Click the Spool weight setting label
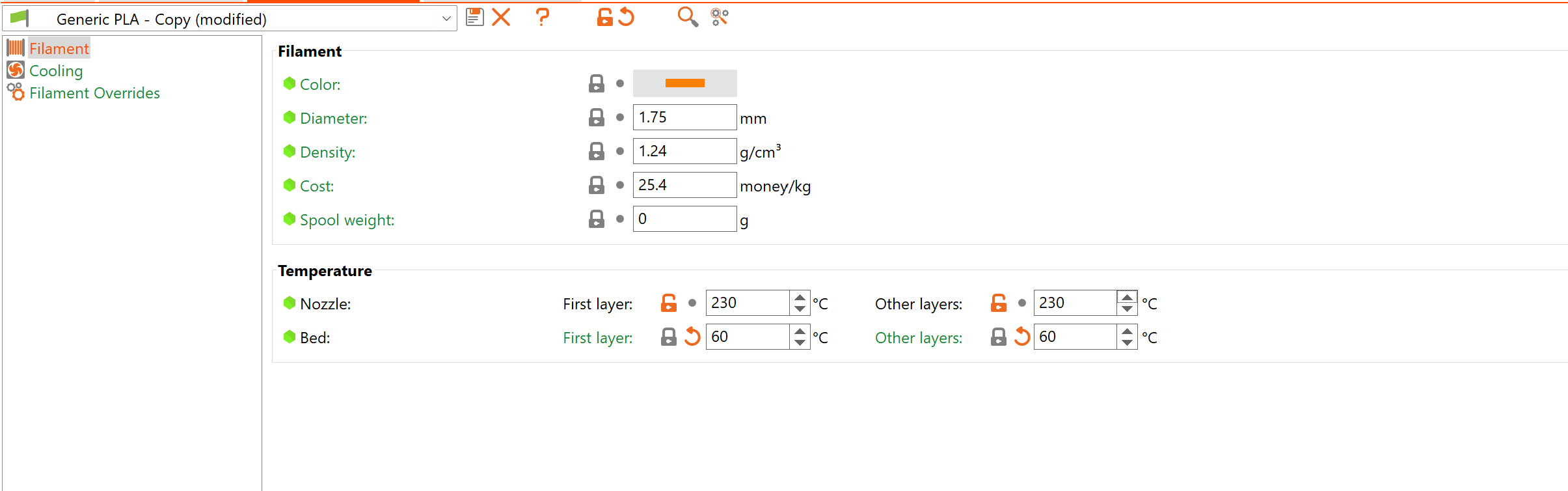This screenshot has width=1568, height=491. (347, 219)
